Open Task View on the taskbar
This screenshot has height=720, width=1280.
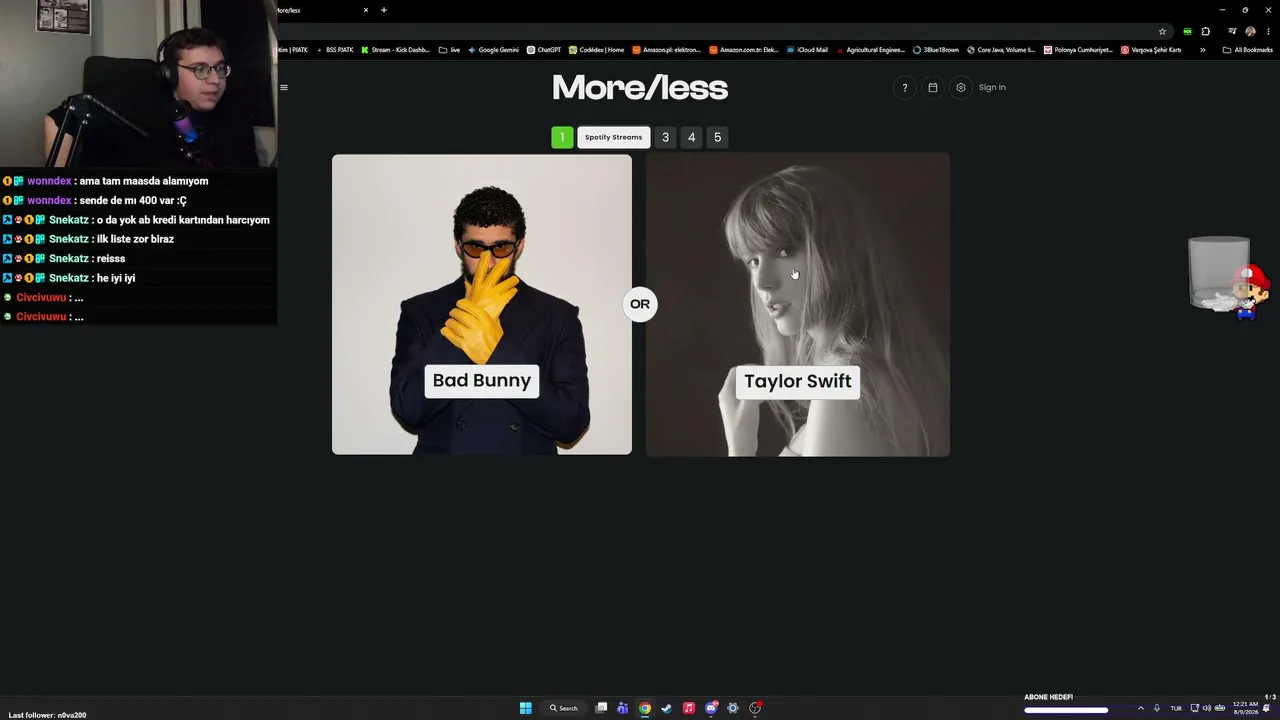(601, 708)
